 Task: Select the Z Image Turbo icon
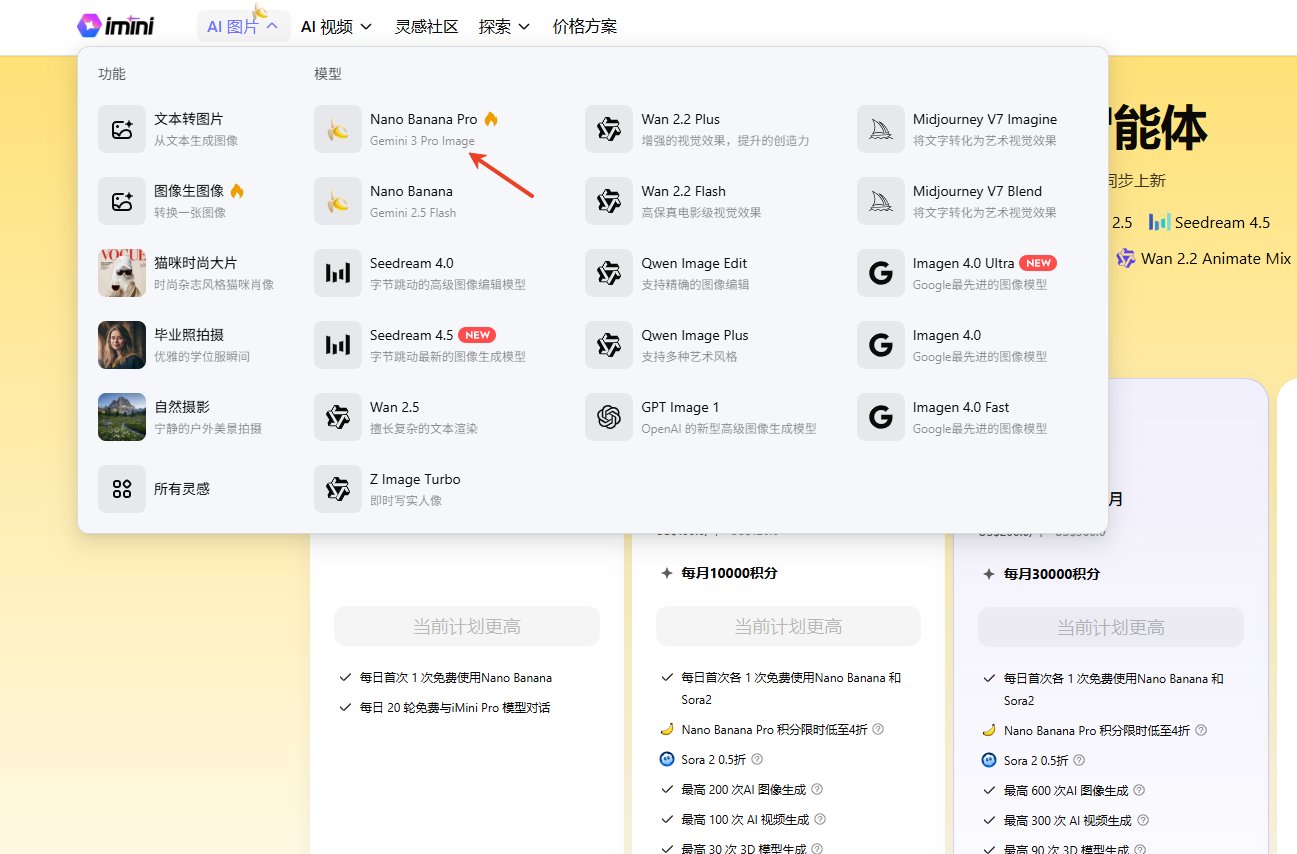click(x=337, y=488)
